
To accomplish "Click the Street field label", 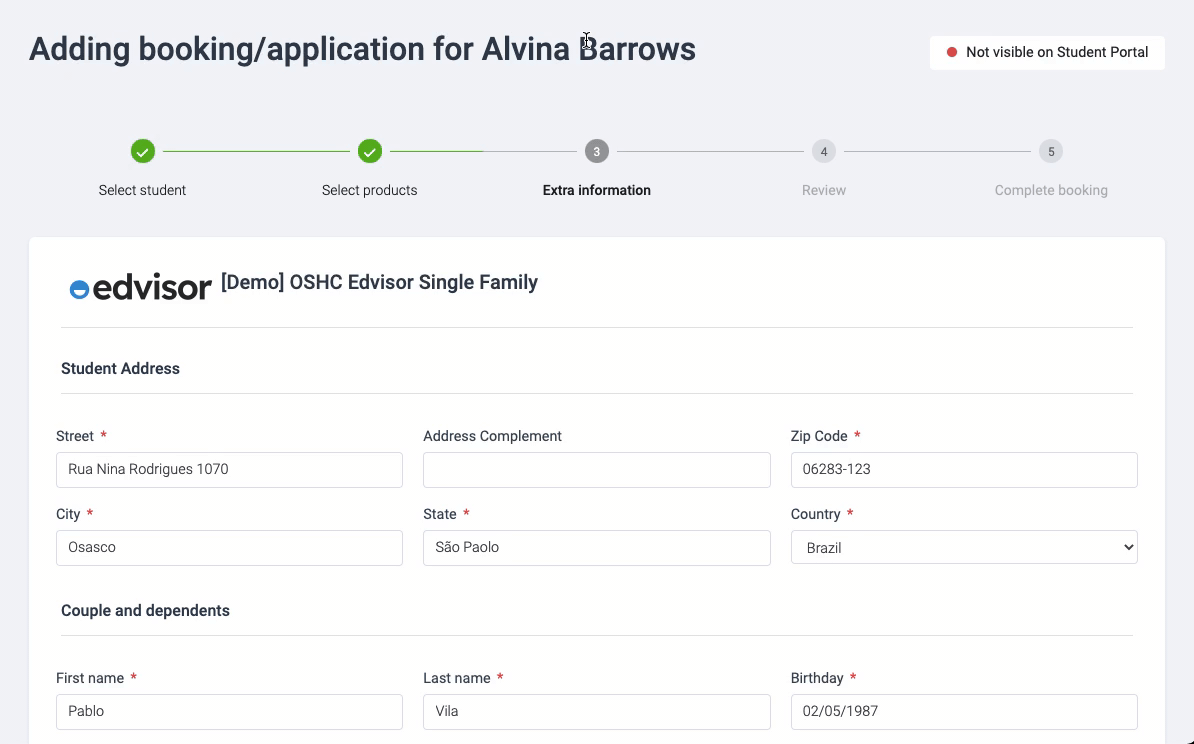I will click(x=75, y=436).
